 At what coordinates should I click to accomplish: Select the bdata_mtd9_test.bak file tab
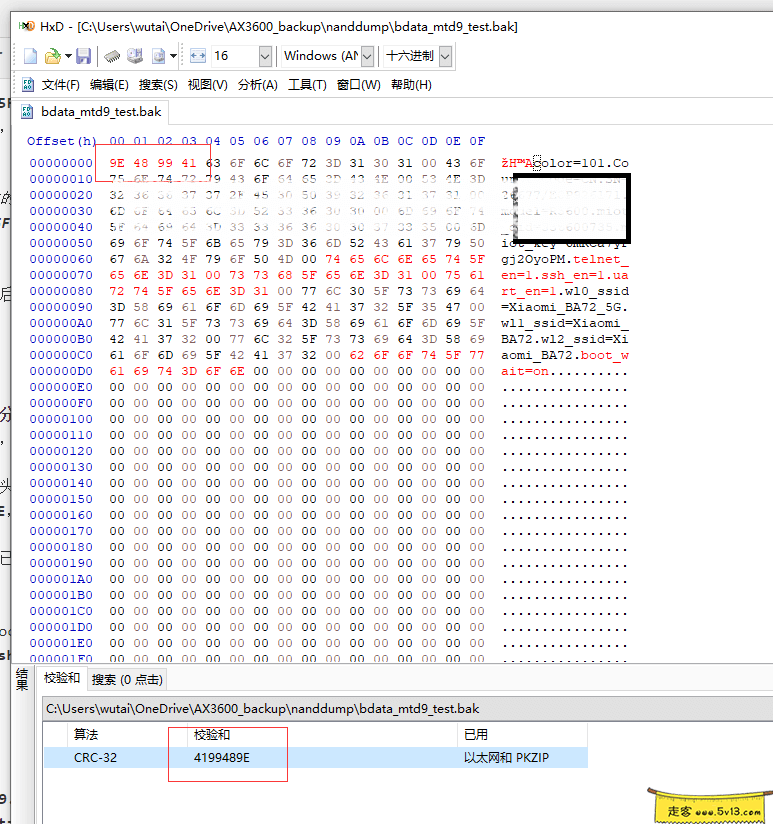click(91, 112)
